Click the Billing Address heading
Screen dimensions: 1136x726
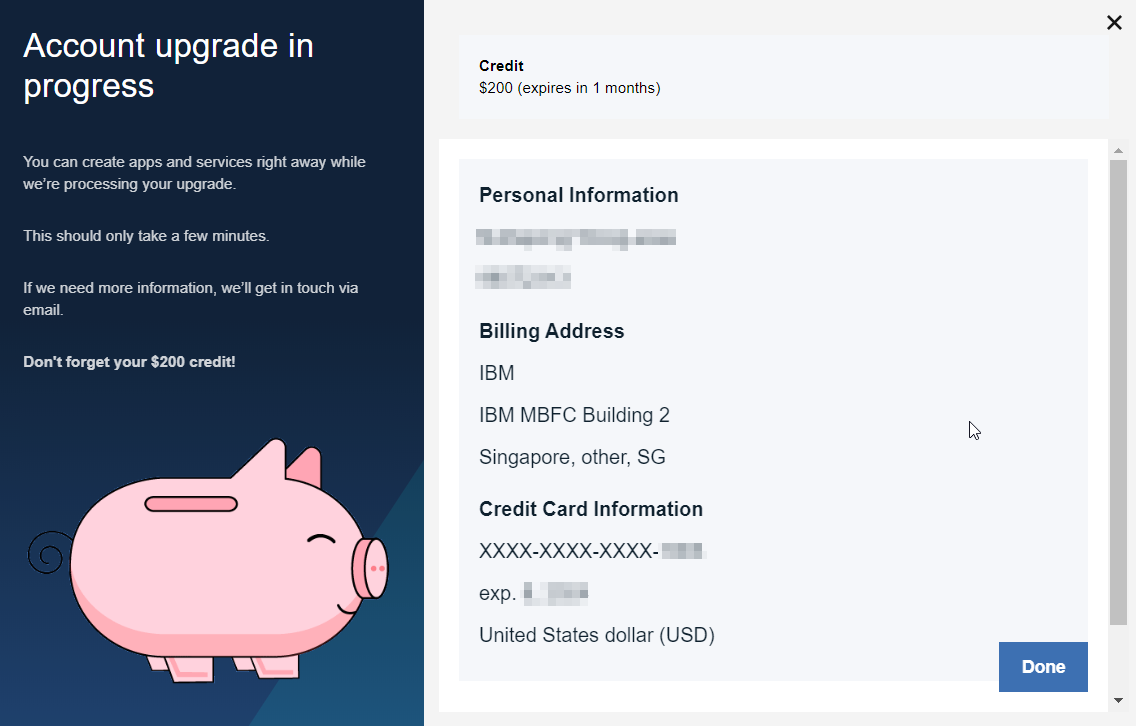point(551,331)
